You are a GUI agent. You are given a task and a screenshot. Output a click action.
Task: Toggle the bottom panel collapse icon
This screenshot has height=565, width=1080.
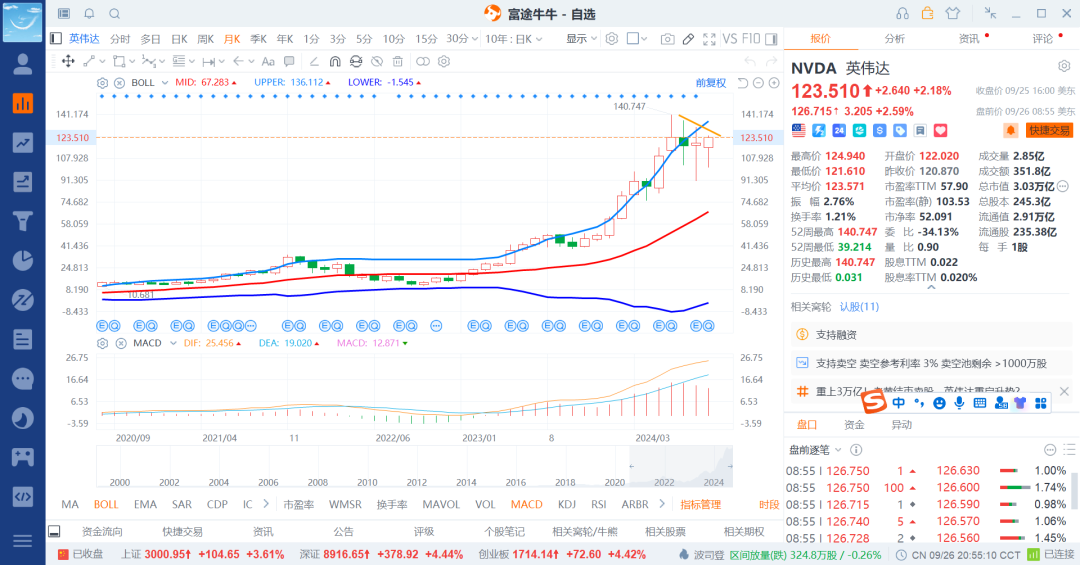click(54, 531)
